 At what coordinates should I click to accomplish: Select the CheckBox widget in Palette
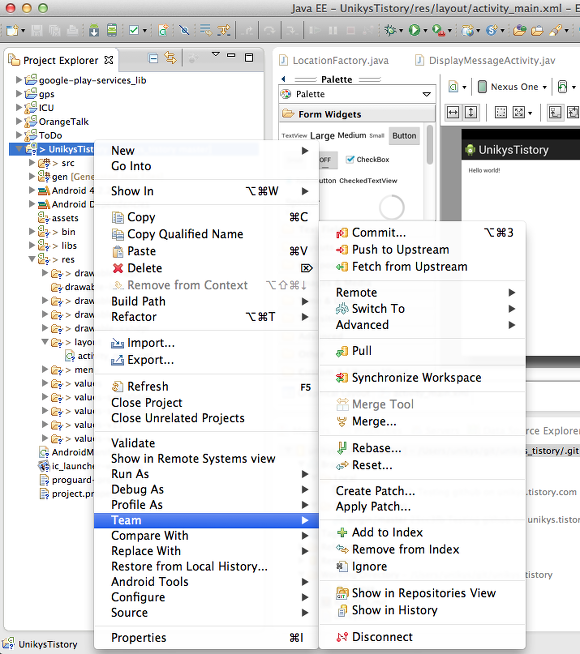point(367,159)
